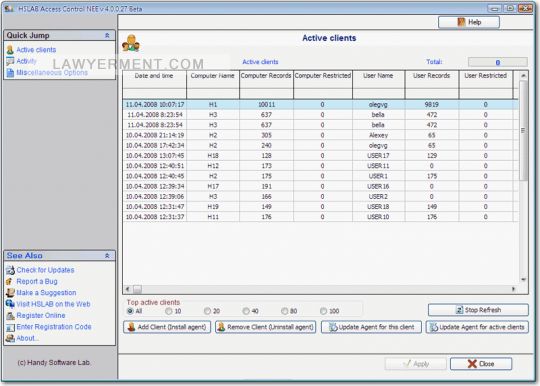Click the Stop Refresh button
540x386 pixels.
coord(478,310)
